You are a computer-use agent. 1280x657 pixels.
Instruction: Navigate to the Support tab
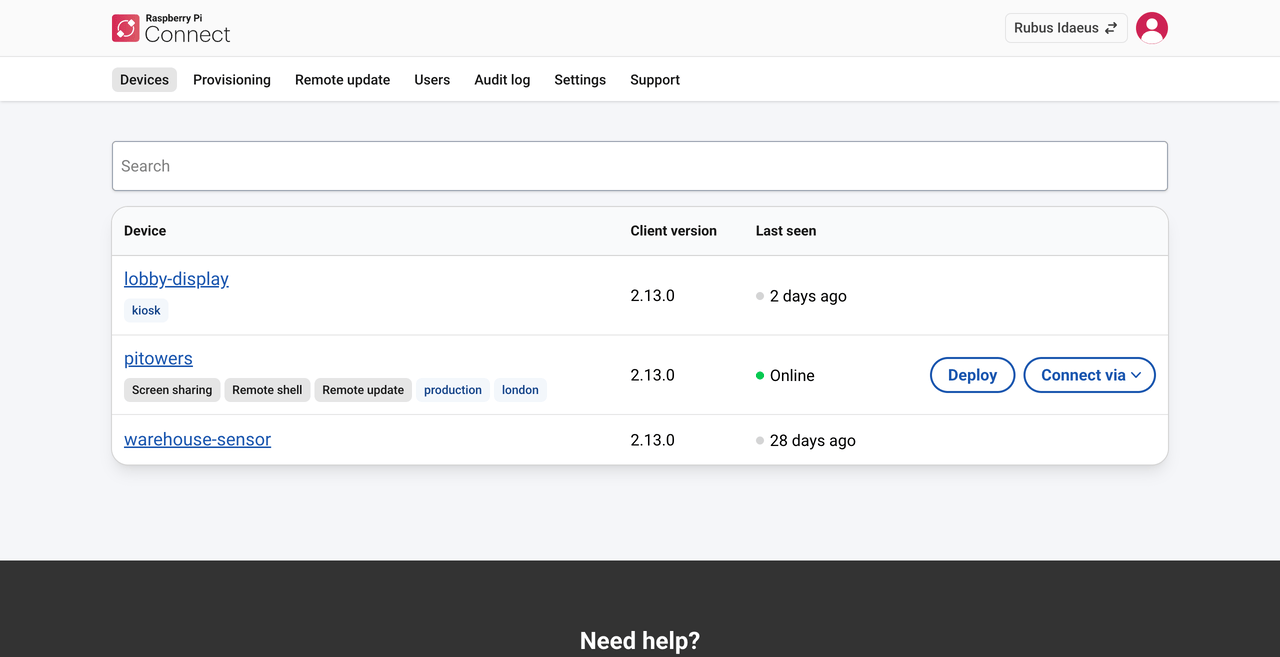tap(655, 80)
